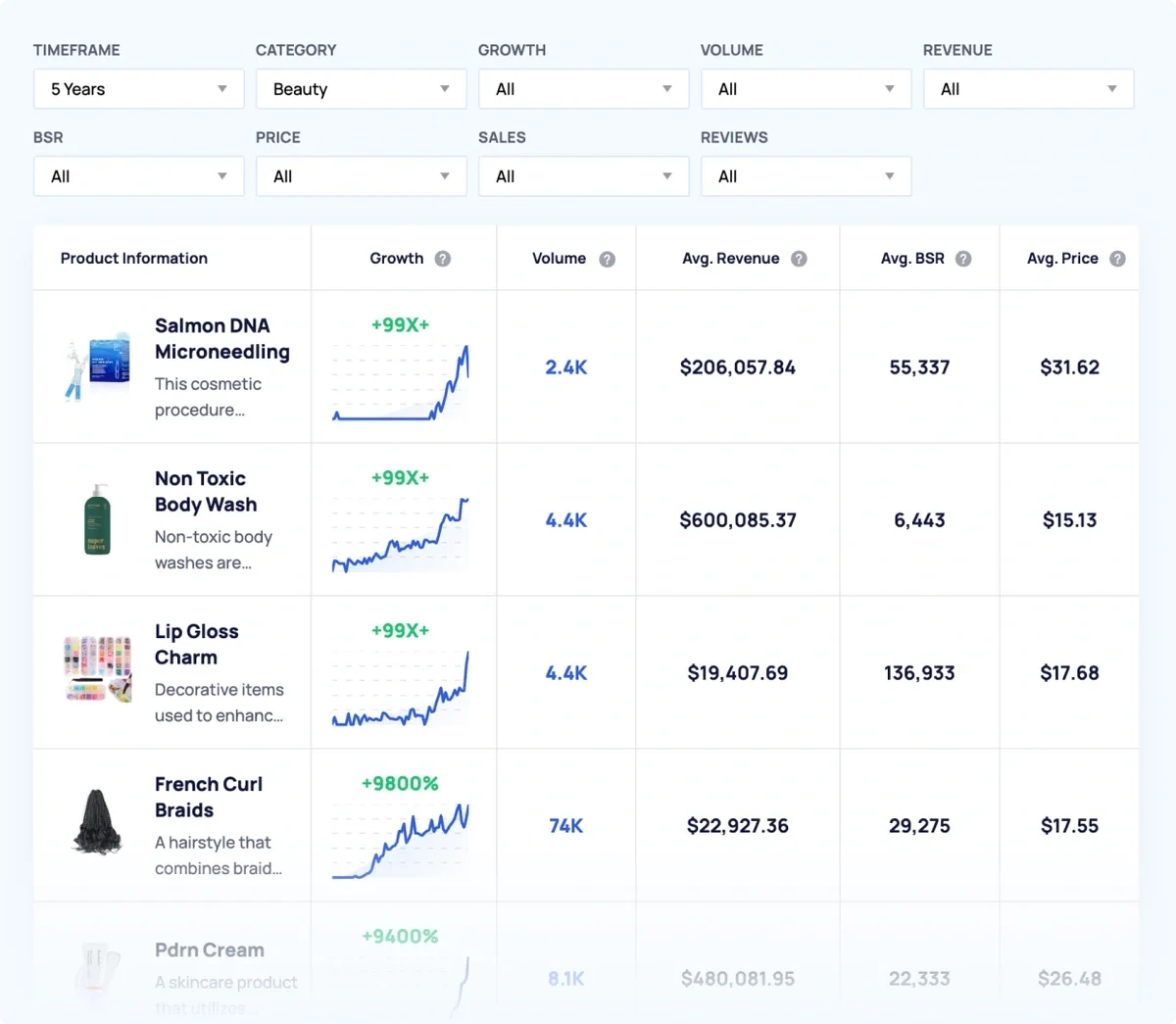Click the Avg. BSR help icon
Image resolution: width=1176 pixels, height=1024 pixels.
point(963,259)
